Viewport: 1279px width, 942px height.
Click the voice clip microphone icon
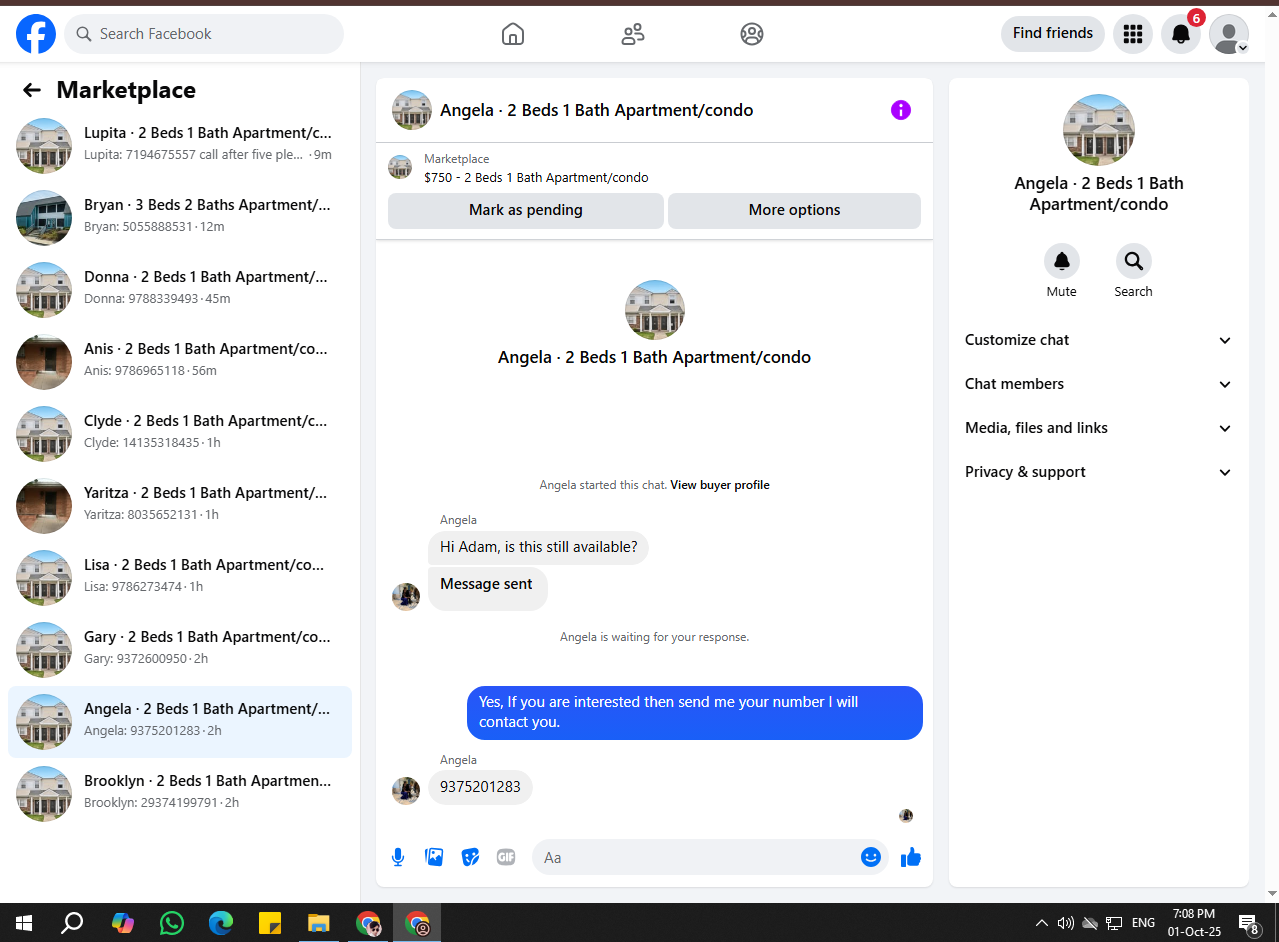[x=398, y=857]
